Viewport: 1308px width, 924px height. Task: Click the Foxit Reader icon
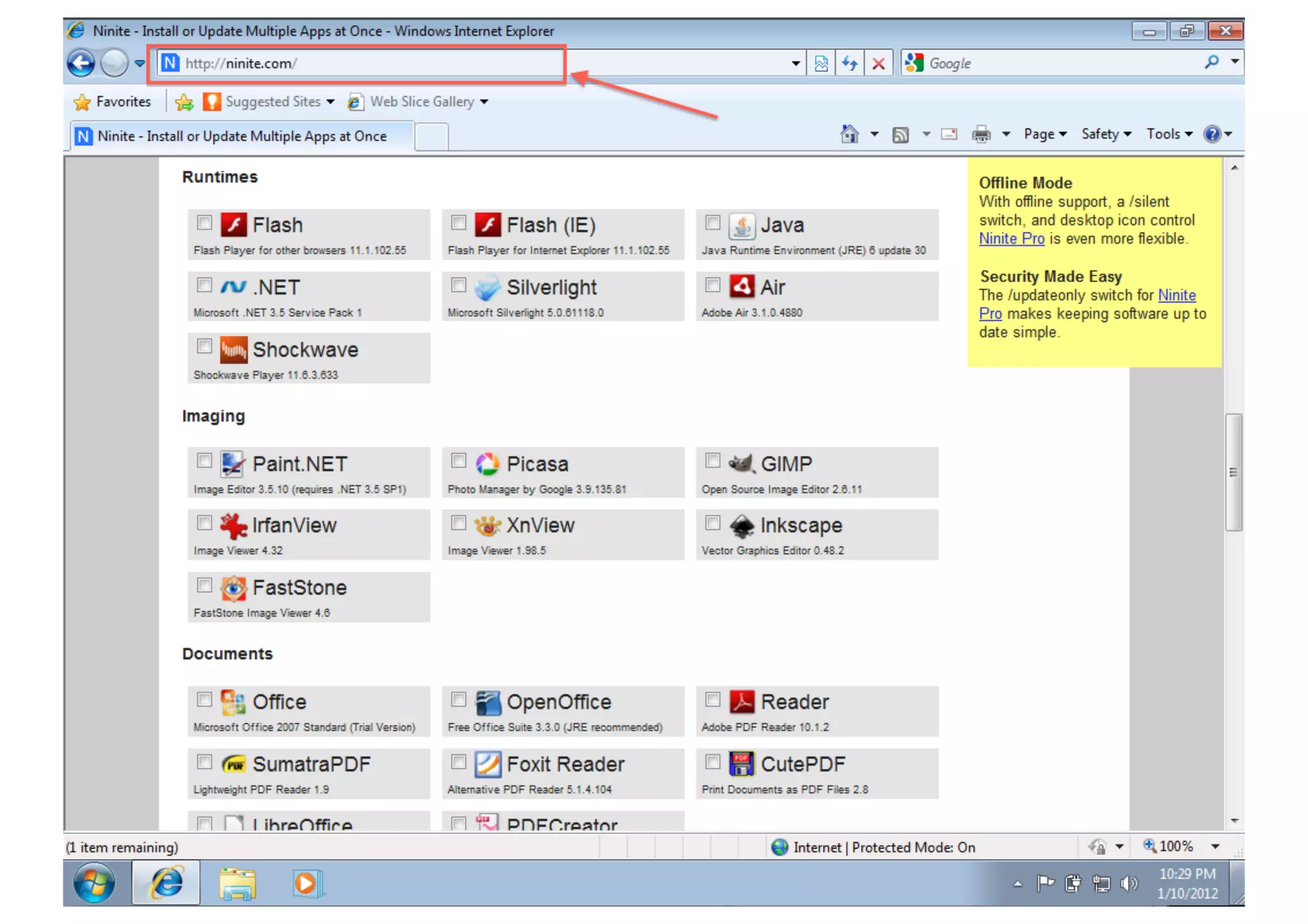click(x=487, y=764)
